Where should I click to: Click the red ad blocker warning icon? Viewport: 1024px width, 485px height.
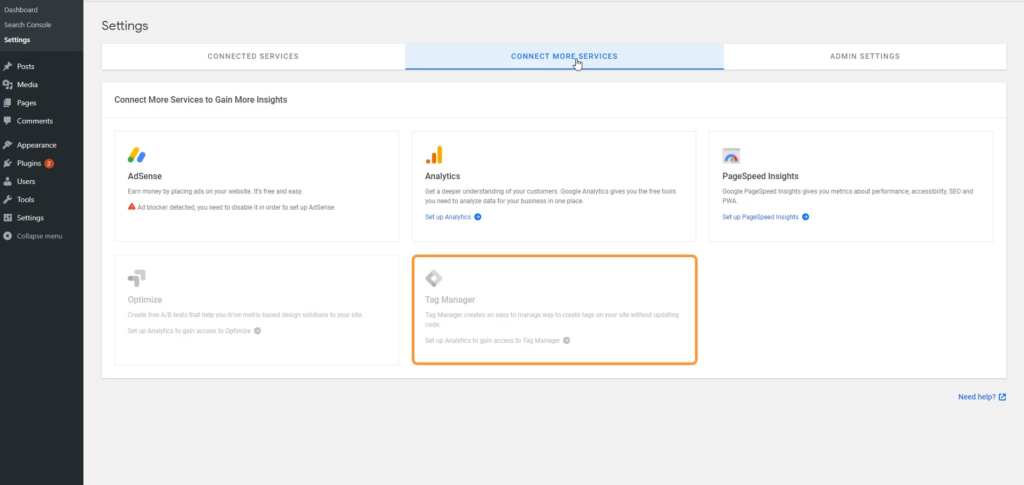[132, 207]
